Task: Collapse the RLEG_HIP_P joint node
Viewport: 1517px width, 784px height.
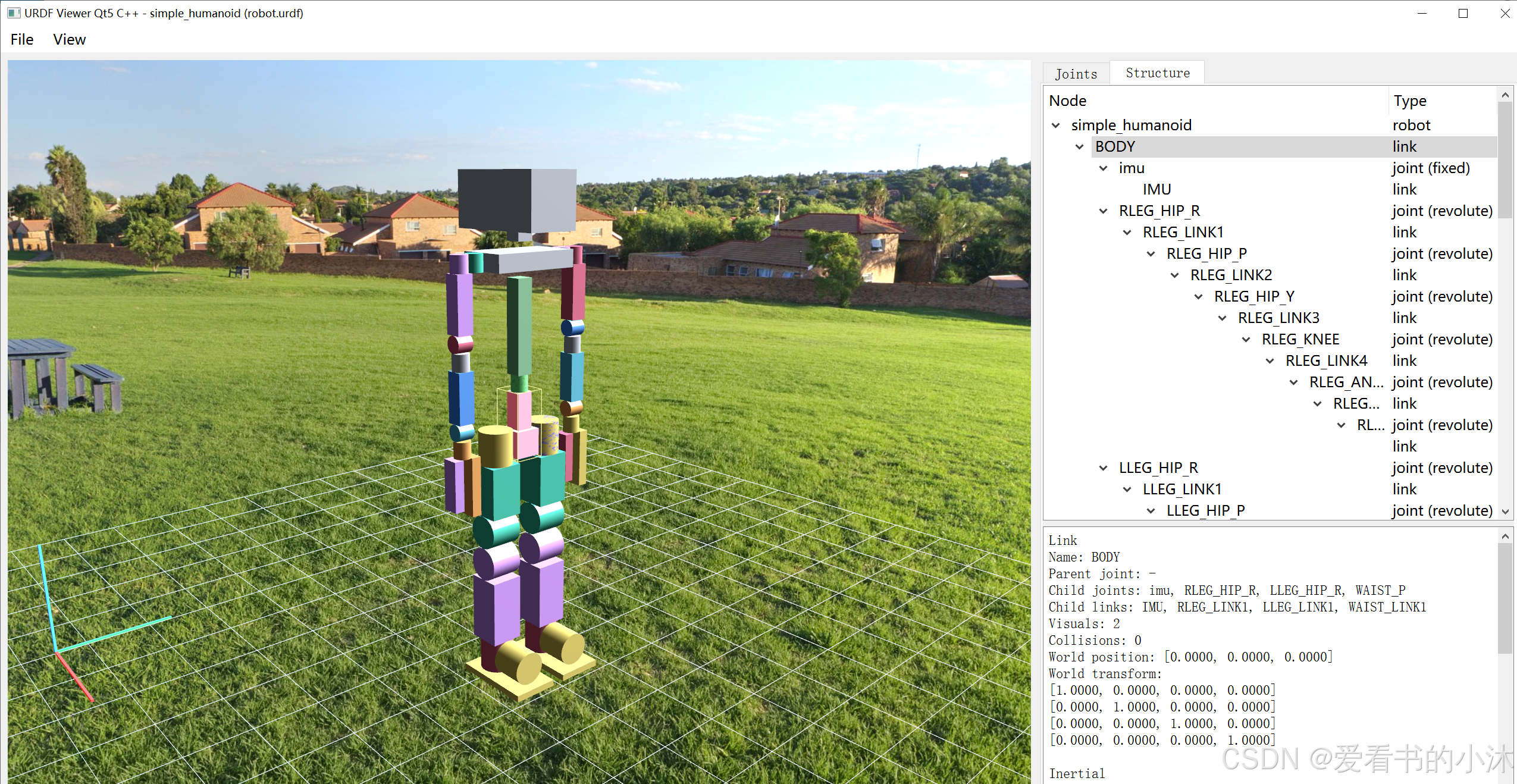Action: pos(1151,254)
